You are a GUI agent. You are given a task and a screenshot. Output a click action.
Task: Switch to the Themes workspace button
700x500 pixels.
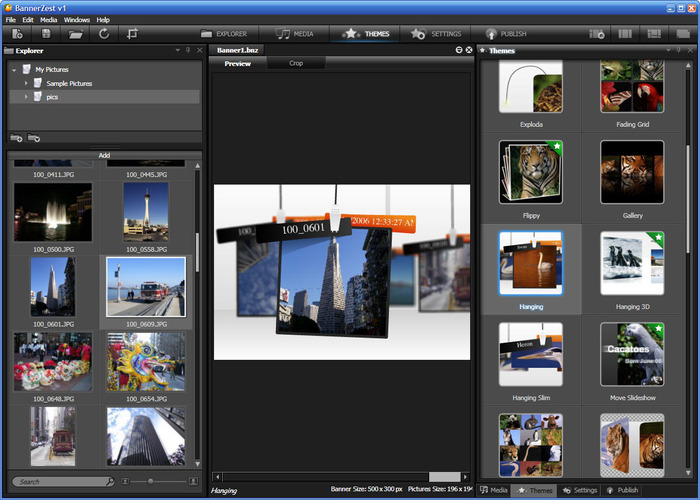(x=365, y=34)
